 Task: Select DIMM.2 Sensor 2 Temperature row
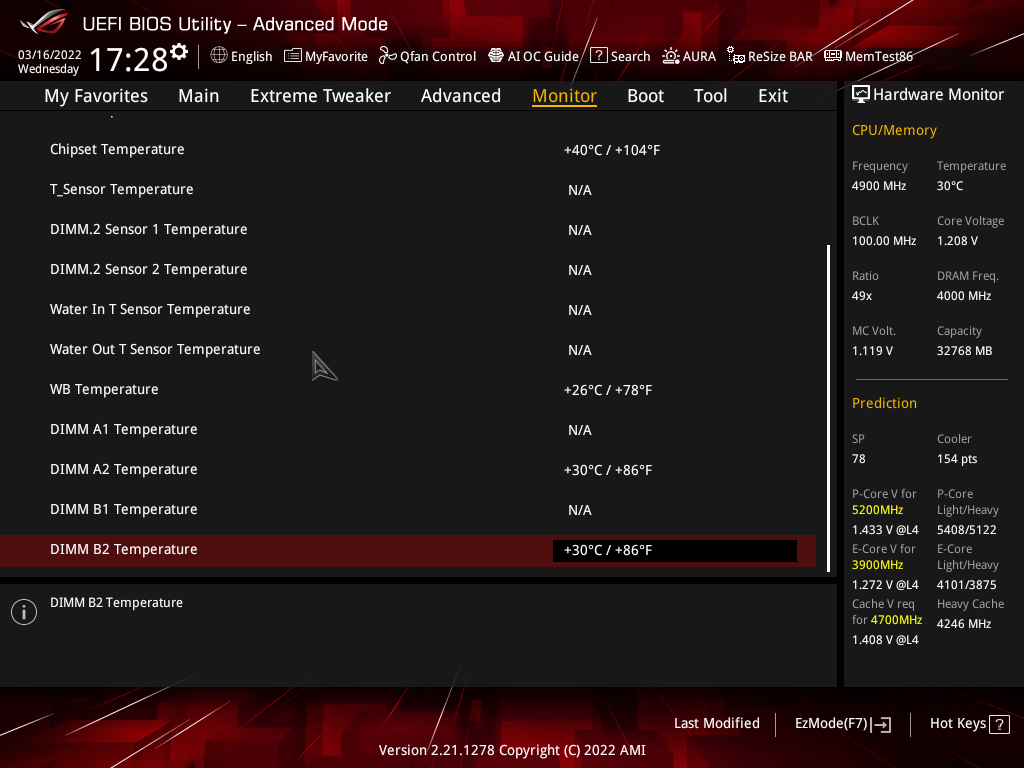click(408, 269)
